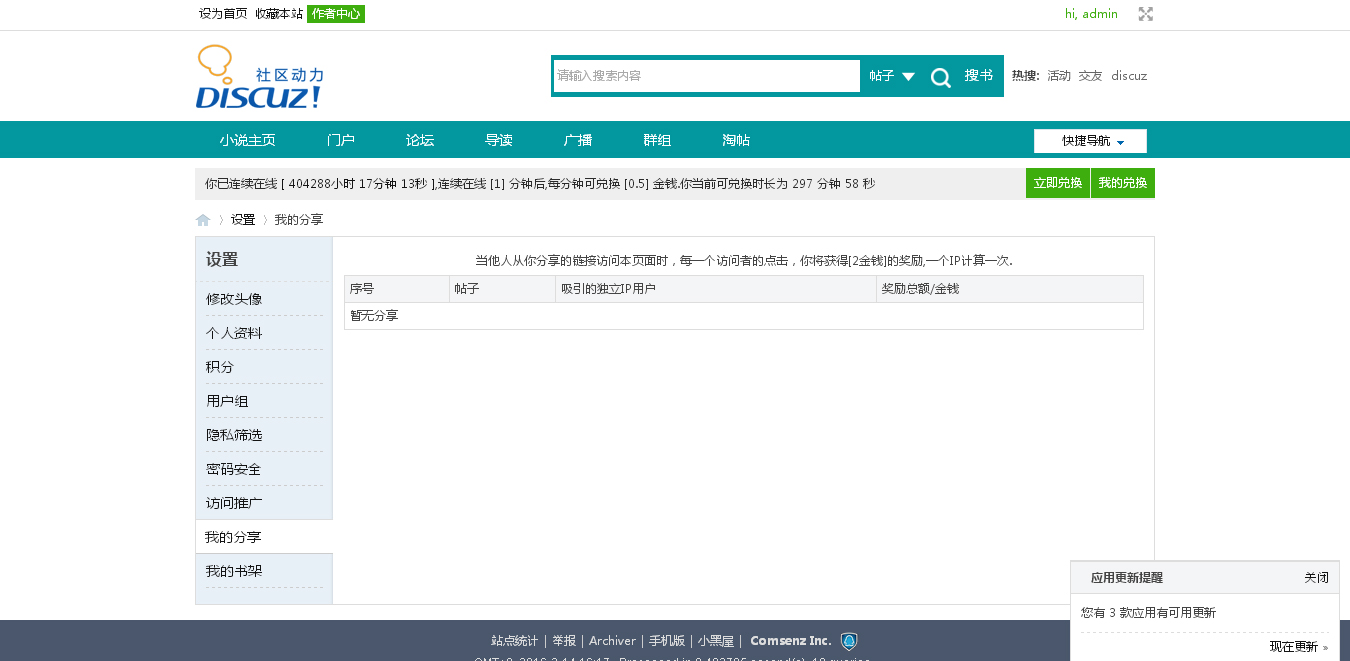The width and height of the screenshot is (1350, 661).
Task: Open 广播 in the navigation bar
Action: point(578,140)
